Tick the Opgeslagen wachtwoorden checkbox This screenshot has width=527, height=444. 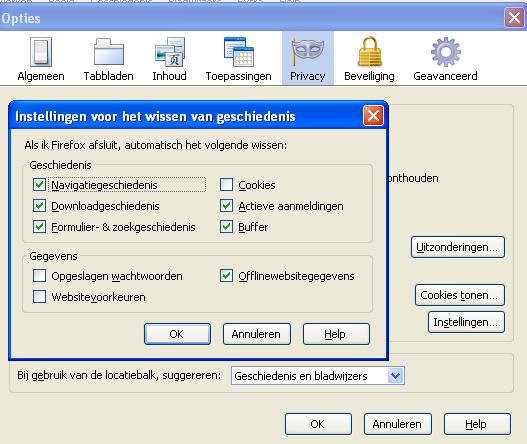39,276
